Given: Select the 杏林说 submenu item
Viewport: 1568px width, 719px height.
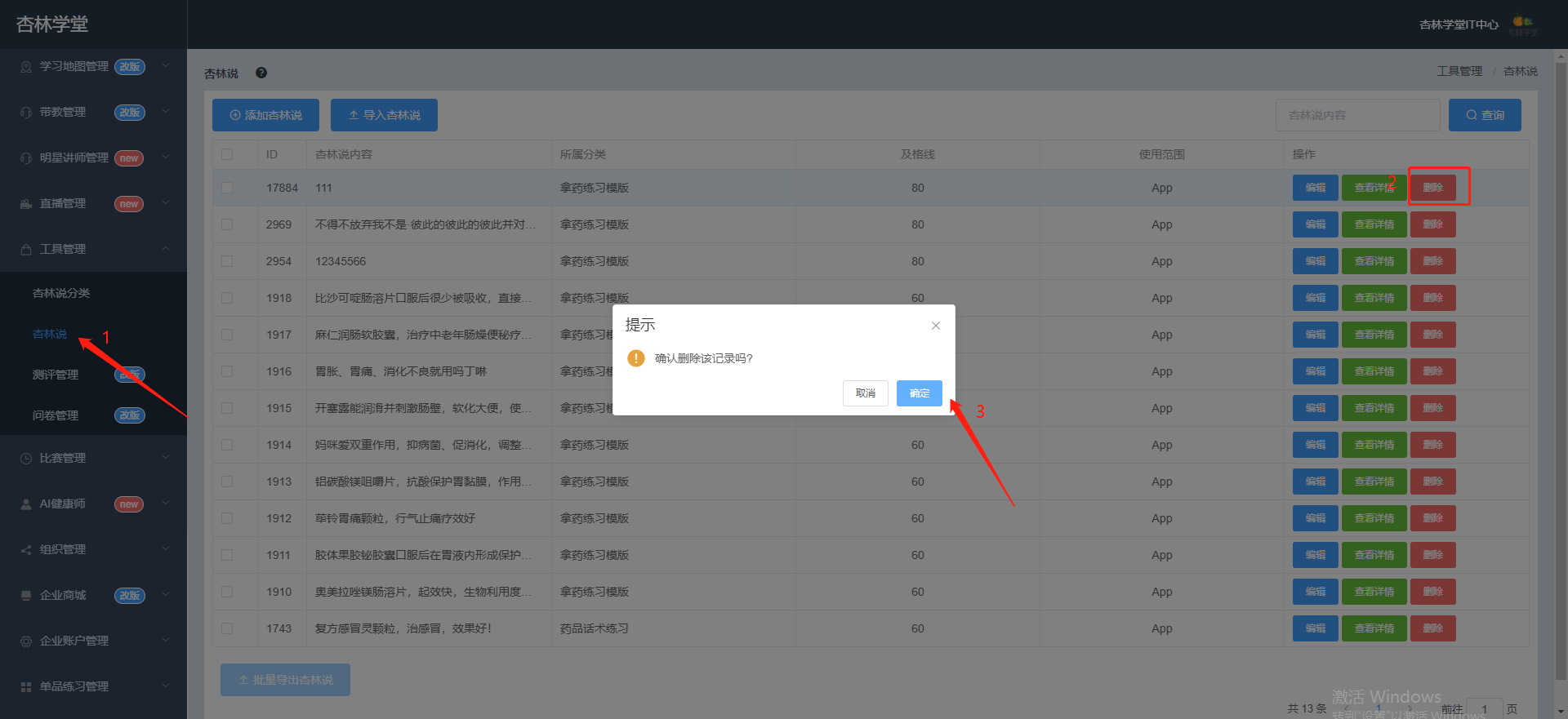Looking at the screenshot, I should [50, 334].
